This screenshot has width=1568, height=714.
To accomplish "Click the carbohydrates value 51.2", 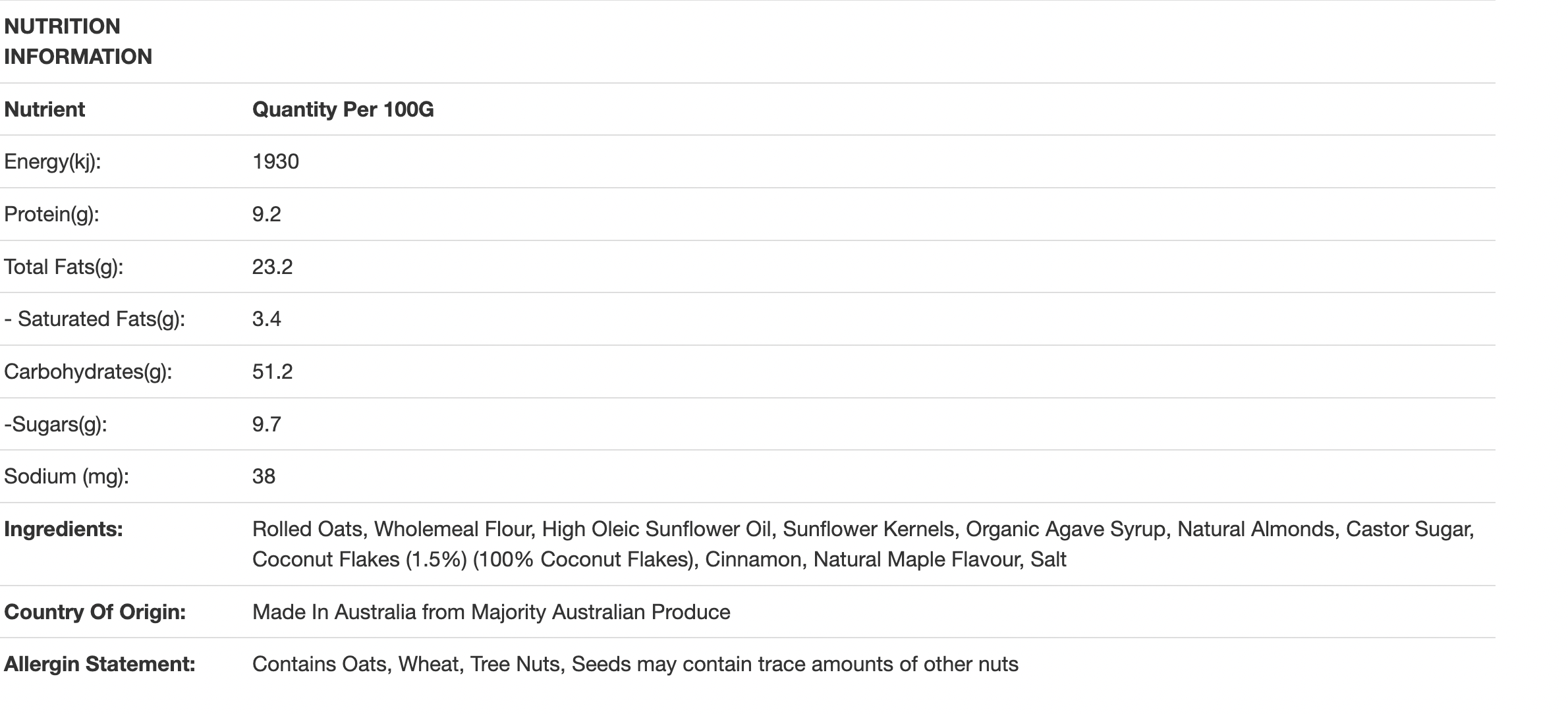I will 272,371.
